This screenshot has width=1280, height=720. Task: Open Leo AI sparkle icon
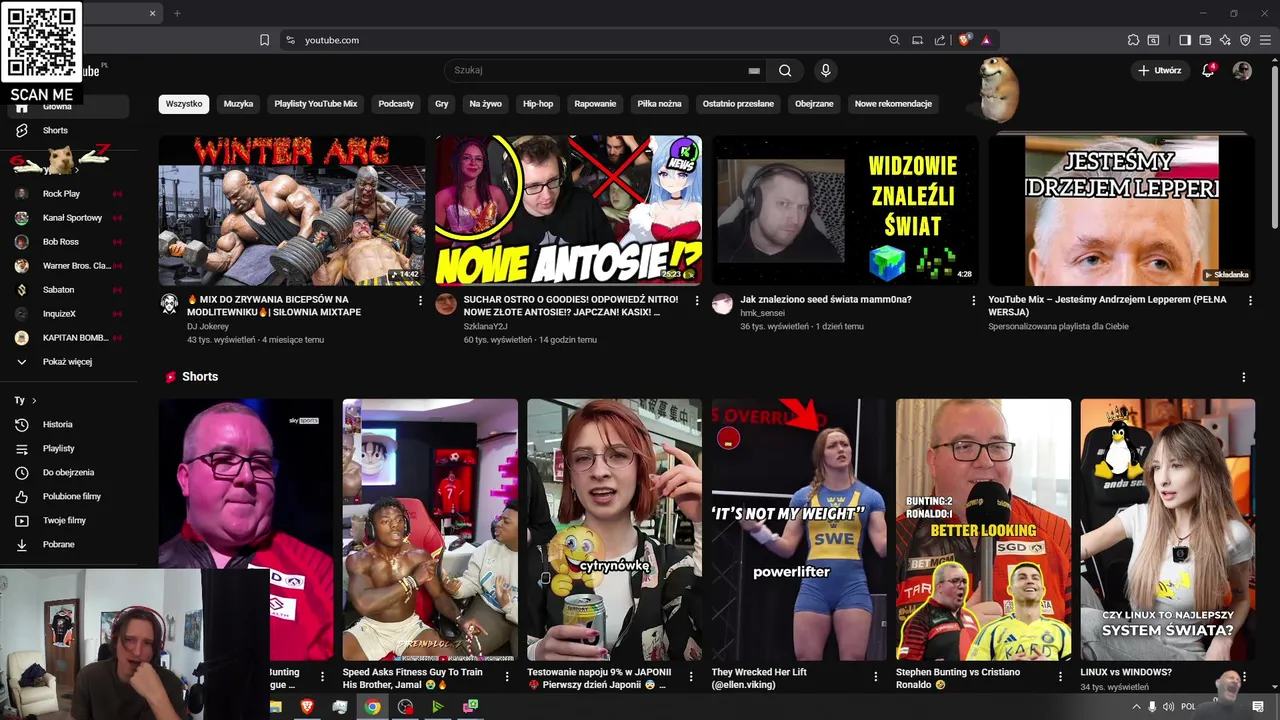tap(1225, 40)
